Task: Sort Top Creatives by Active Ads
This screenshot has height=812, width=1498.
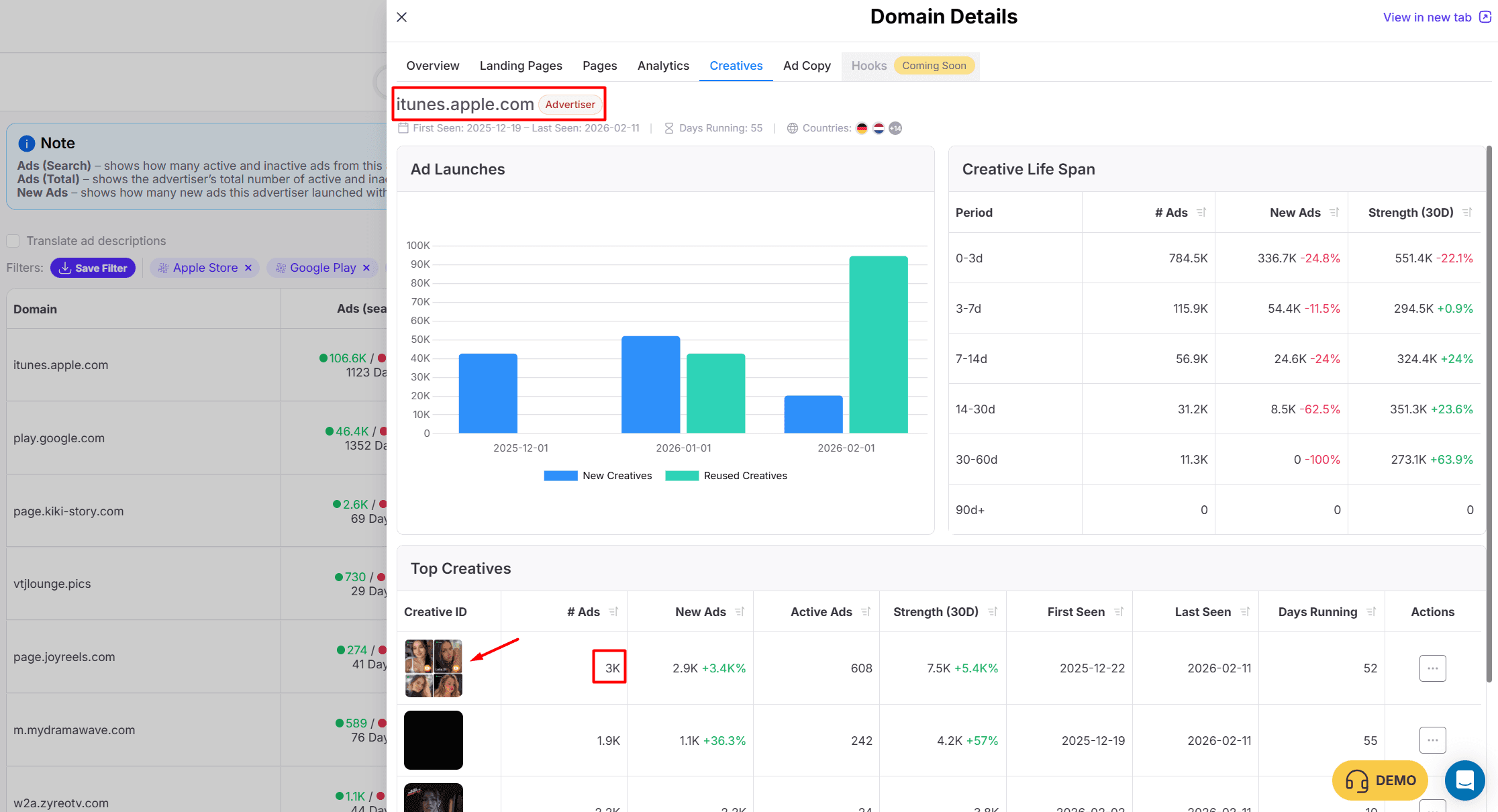Action: [866, 612]
